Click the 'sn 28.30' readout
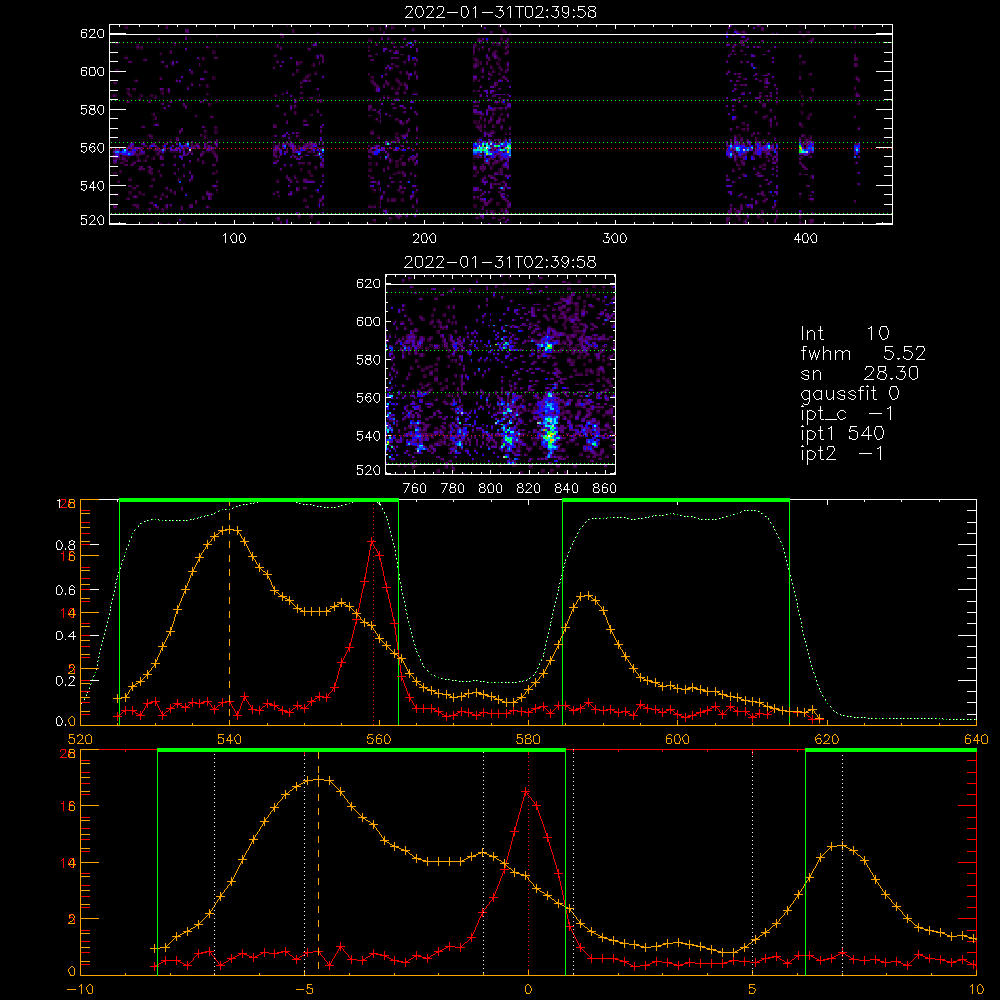This screenshot has width=1000, height=1000. 860,373
